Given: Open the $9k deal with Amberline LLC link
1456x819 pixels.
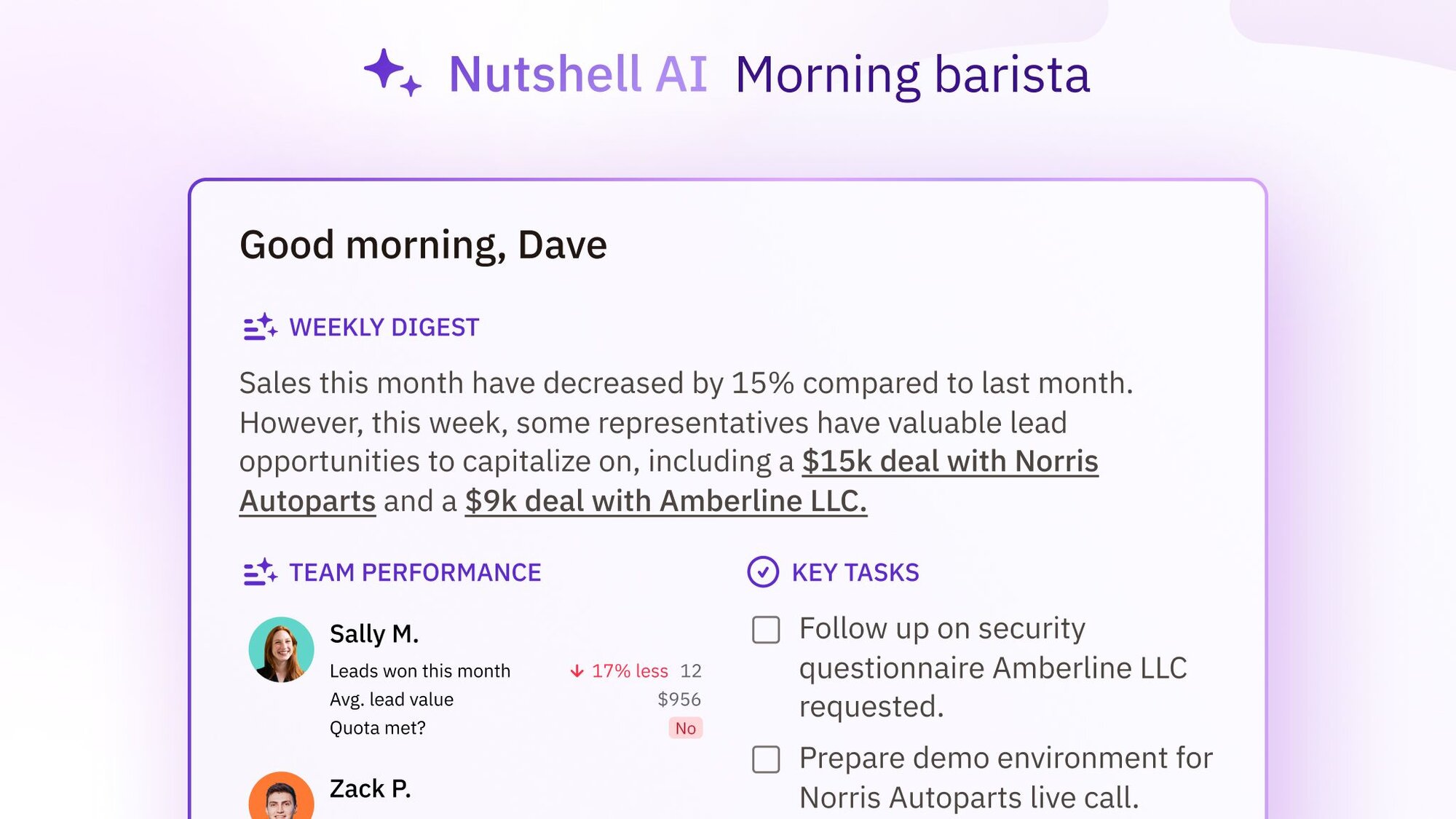Looking at the screenshot, I should click(665, 501).
